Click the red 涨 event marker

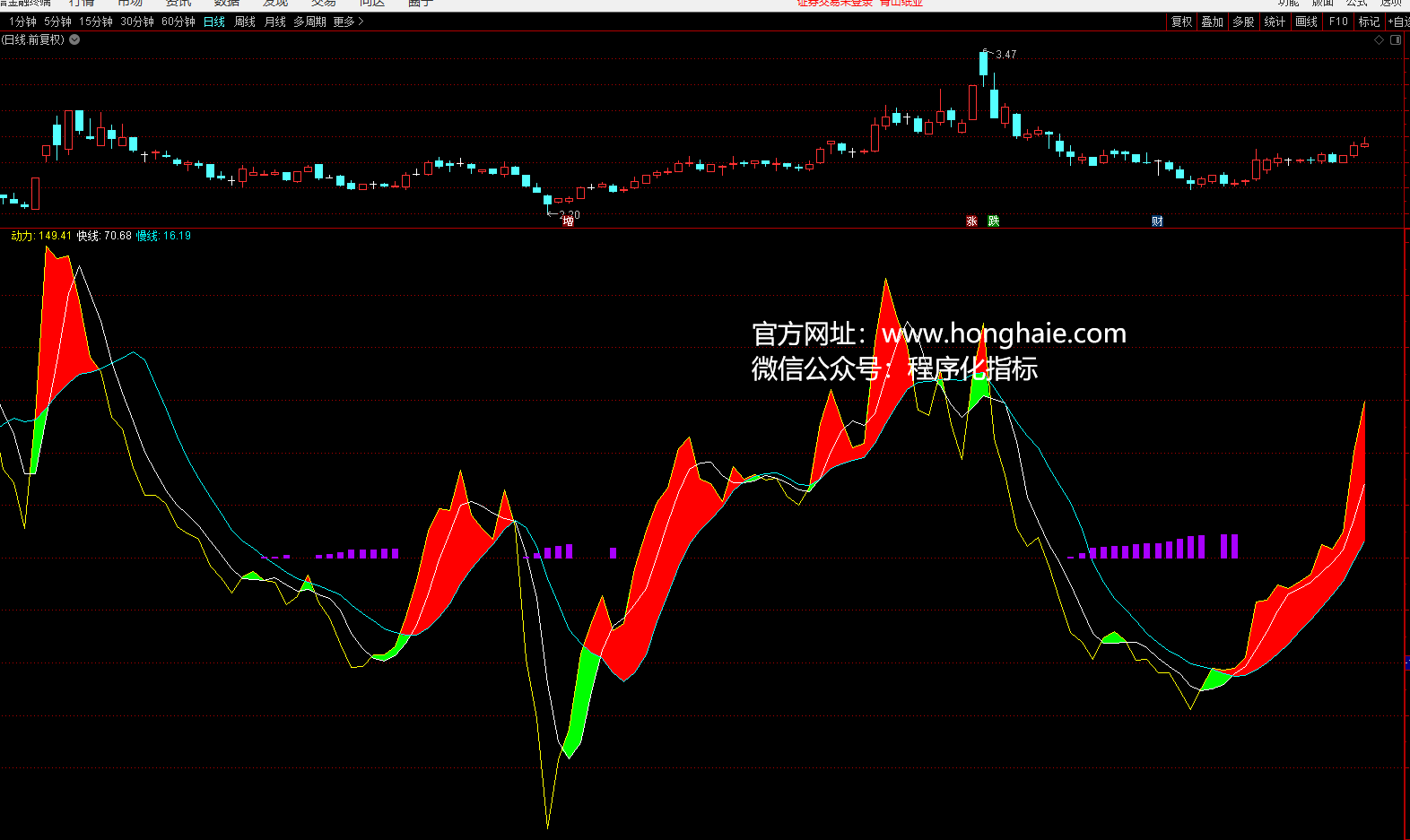971,221
